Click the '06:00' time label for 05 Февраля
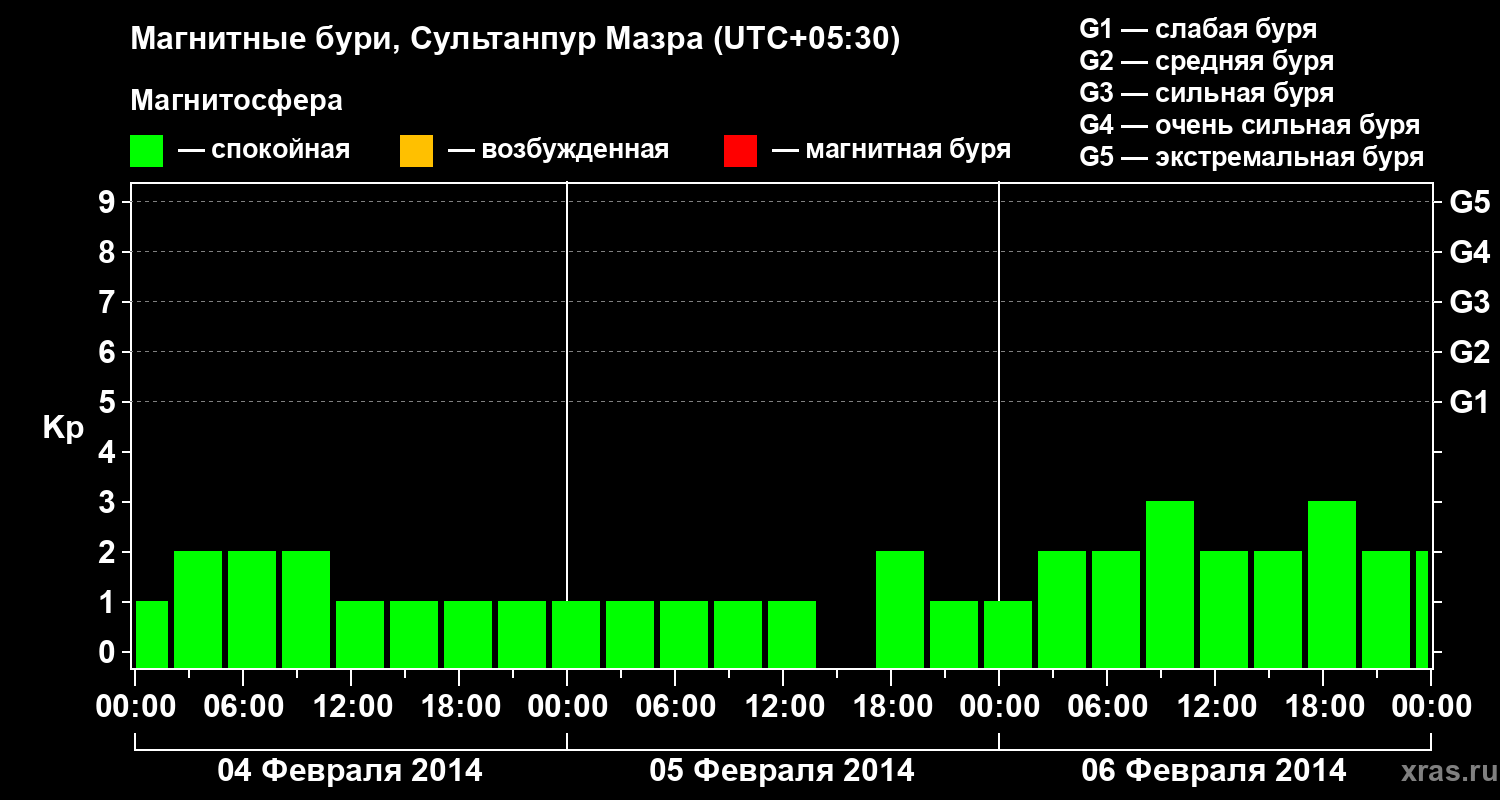The height and width of the screenshot is (800, 1500). click(675, 707)
